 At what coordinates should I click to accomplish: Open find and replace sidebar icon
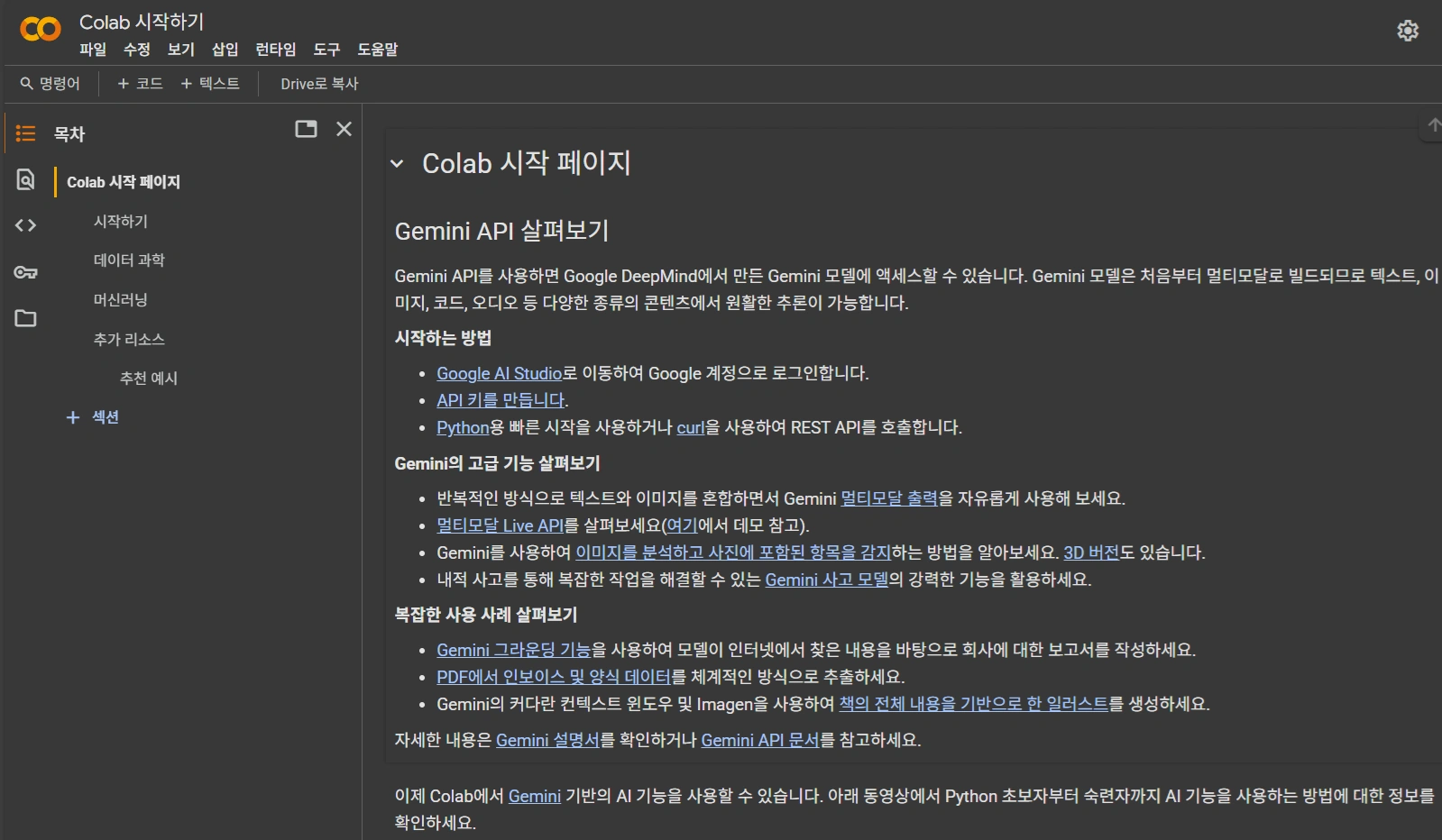[x=25, y=179]
